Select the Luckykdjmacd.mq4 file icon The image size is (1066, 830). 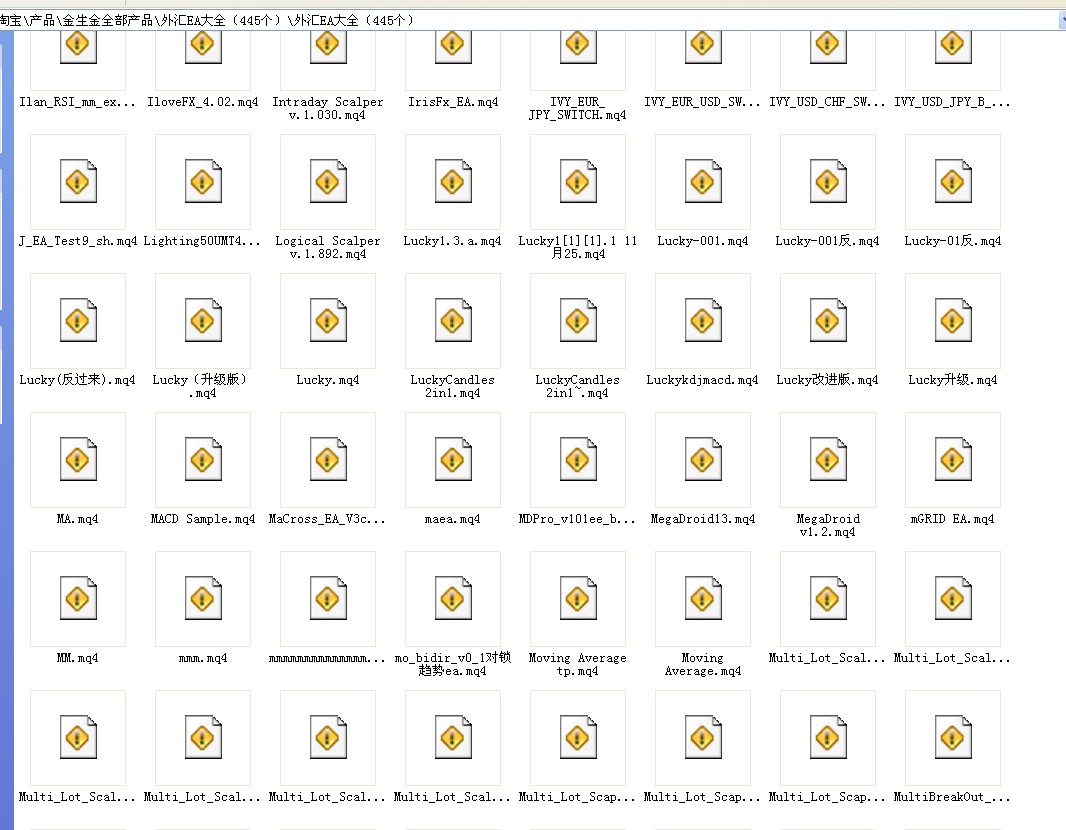(x=703, y=320)
